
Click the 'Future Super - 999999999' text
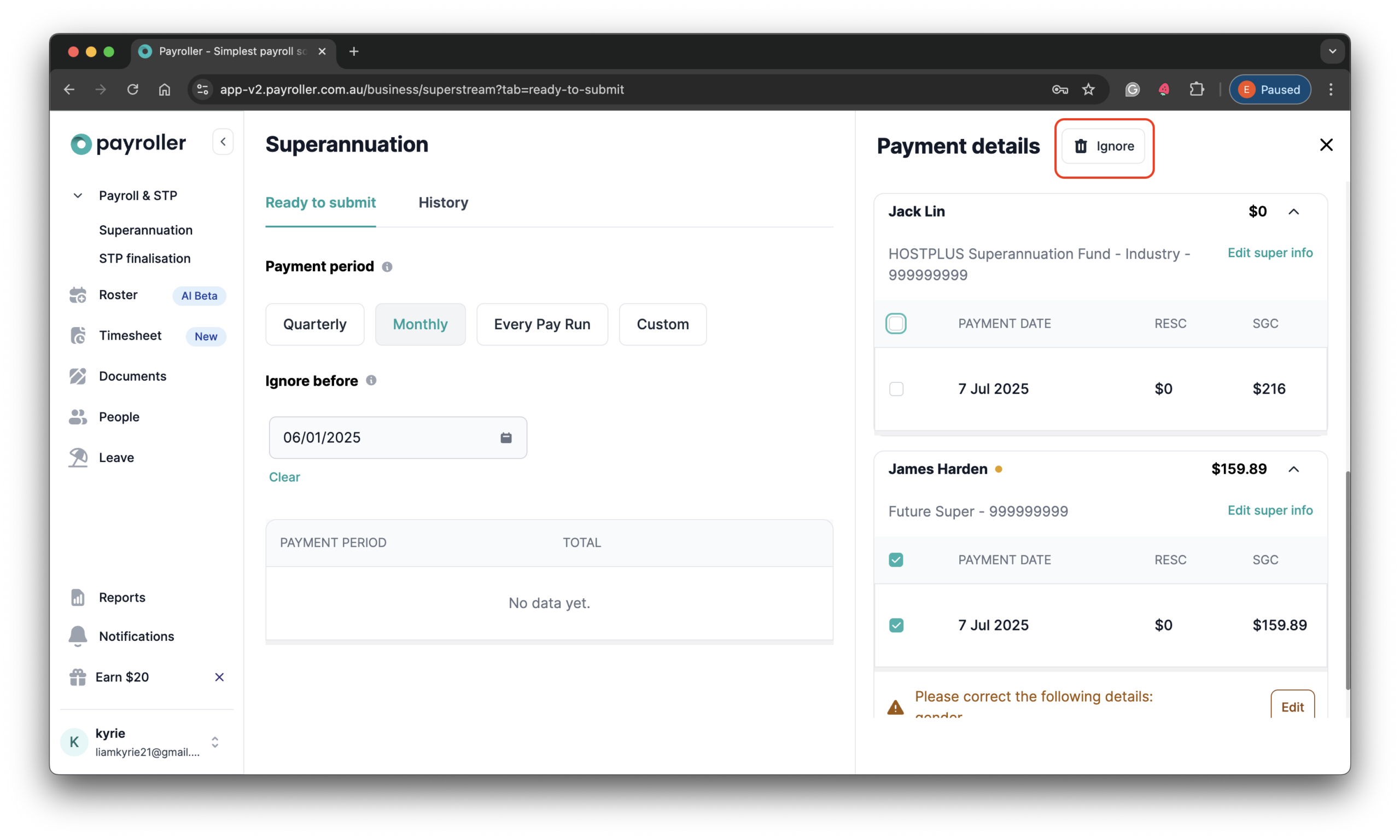point(978,512)
